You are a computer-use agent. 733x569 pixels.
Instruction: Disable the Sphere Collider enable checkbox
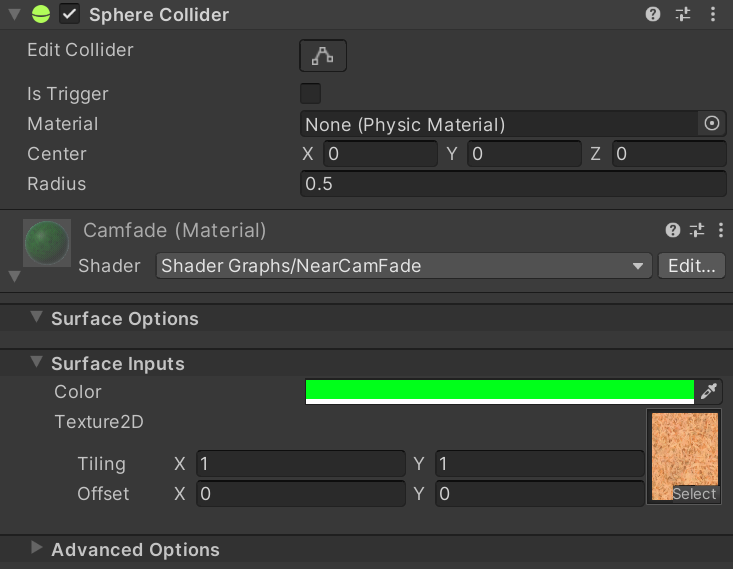(69, 14)
